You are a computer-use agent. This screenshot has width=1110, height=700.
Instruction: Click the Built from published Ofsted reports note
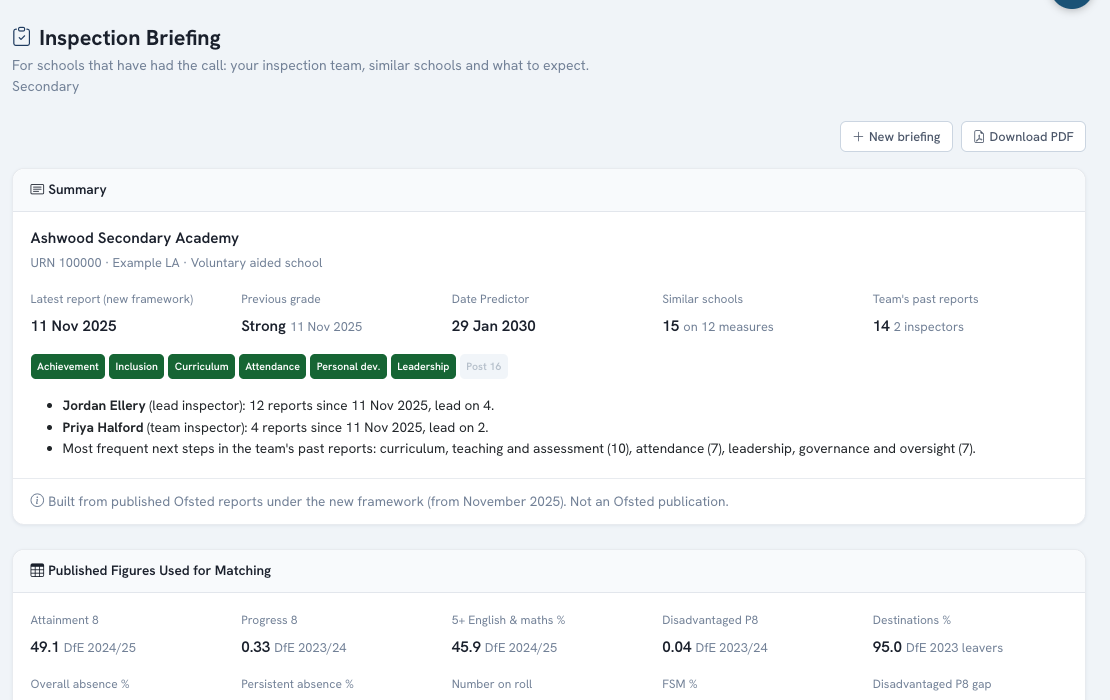click(388, 501)
